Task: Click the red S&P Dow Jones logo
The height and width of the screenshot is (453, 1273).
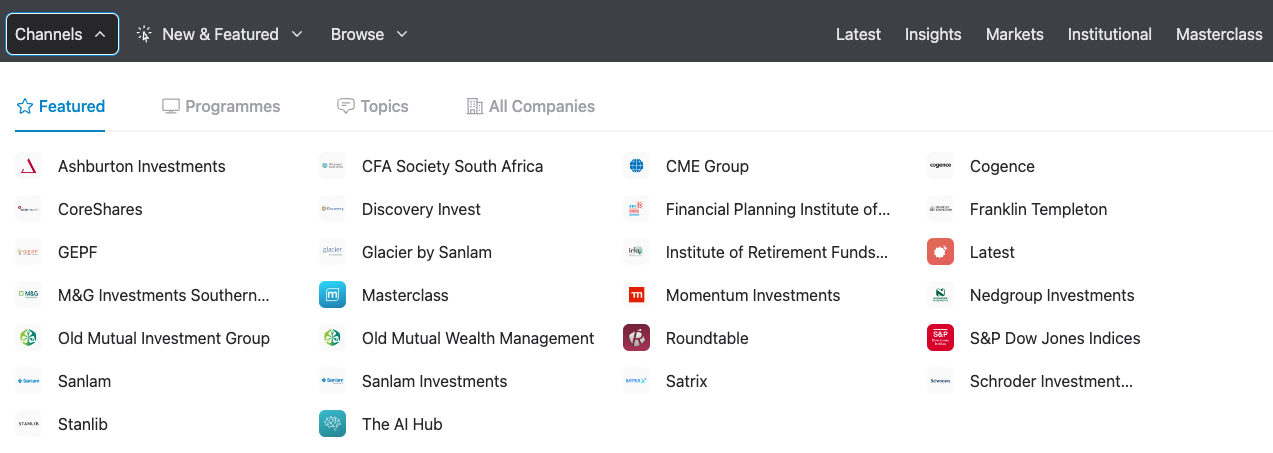Action: pyautogui.click(x=940, y=338)
